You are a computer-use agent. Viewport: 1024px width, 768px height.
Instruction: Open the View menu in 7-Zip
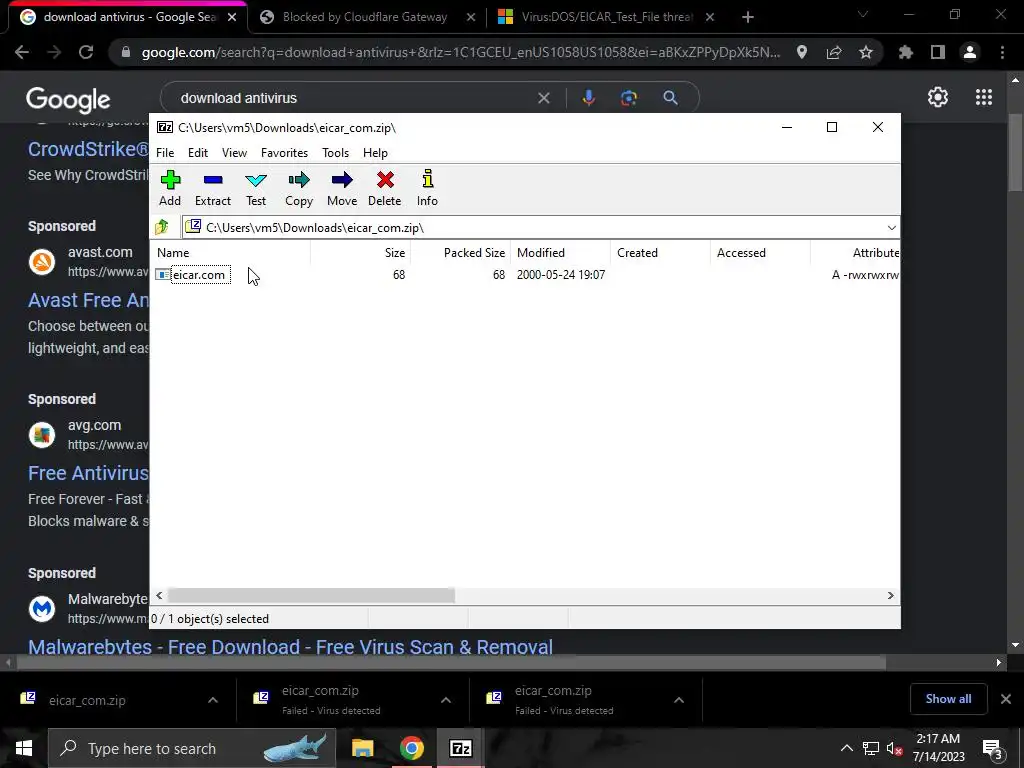tap(234, 153)
